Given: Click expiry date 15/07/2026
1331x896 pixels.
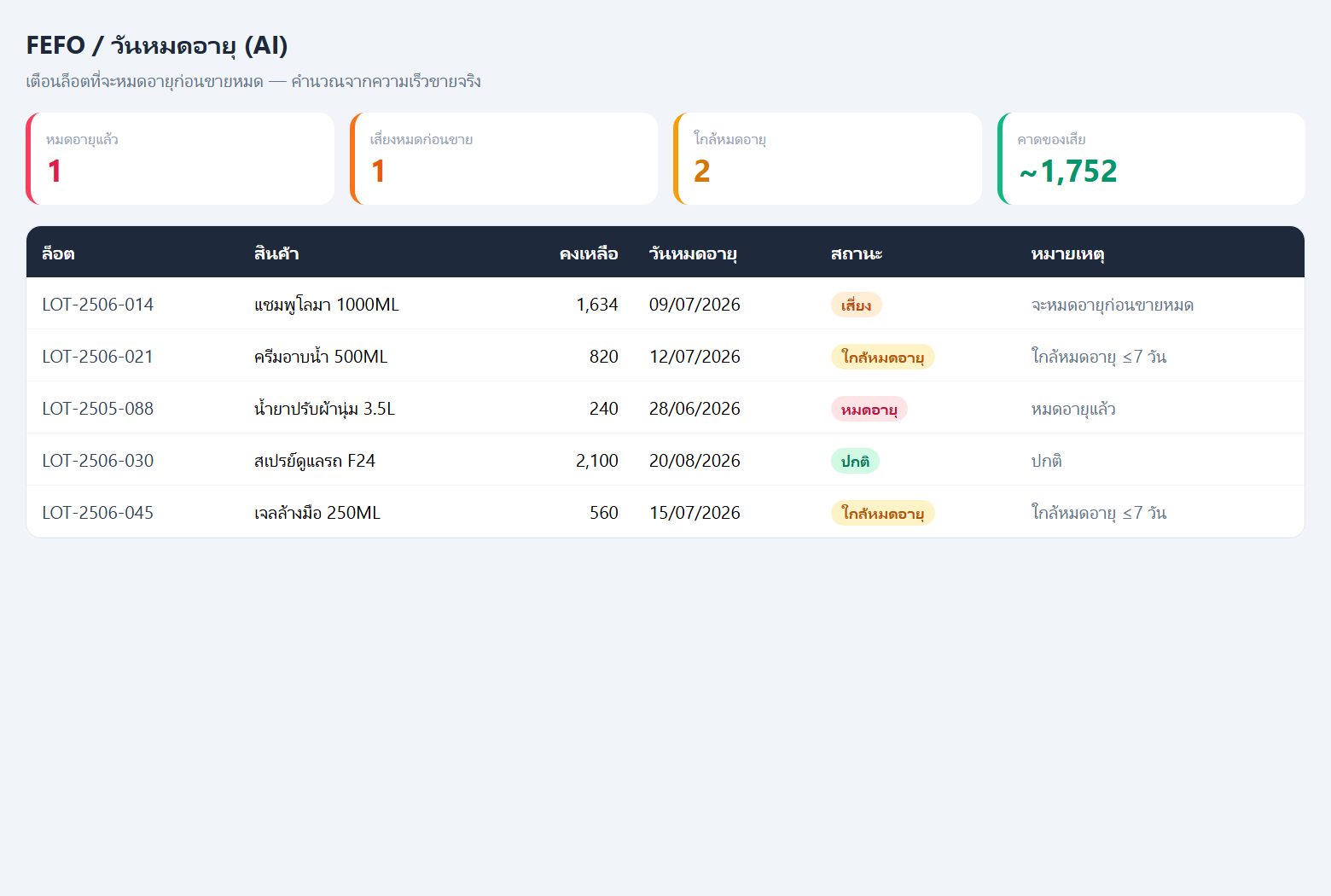Looking at the screenshot, I should 695,513.
